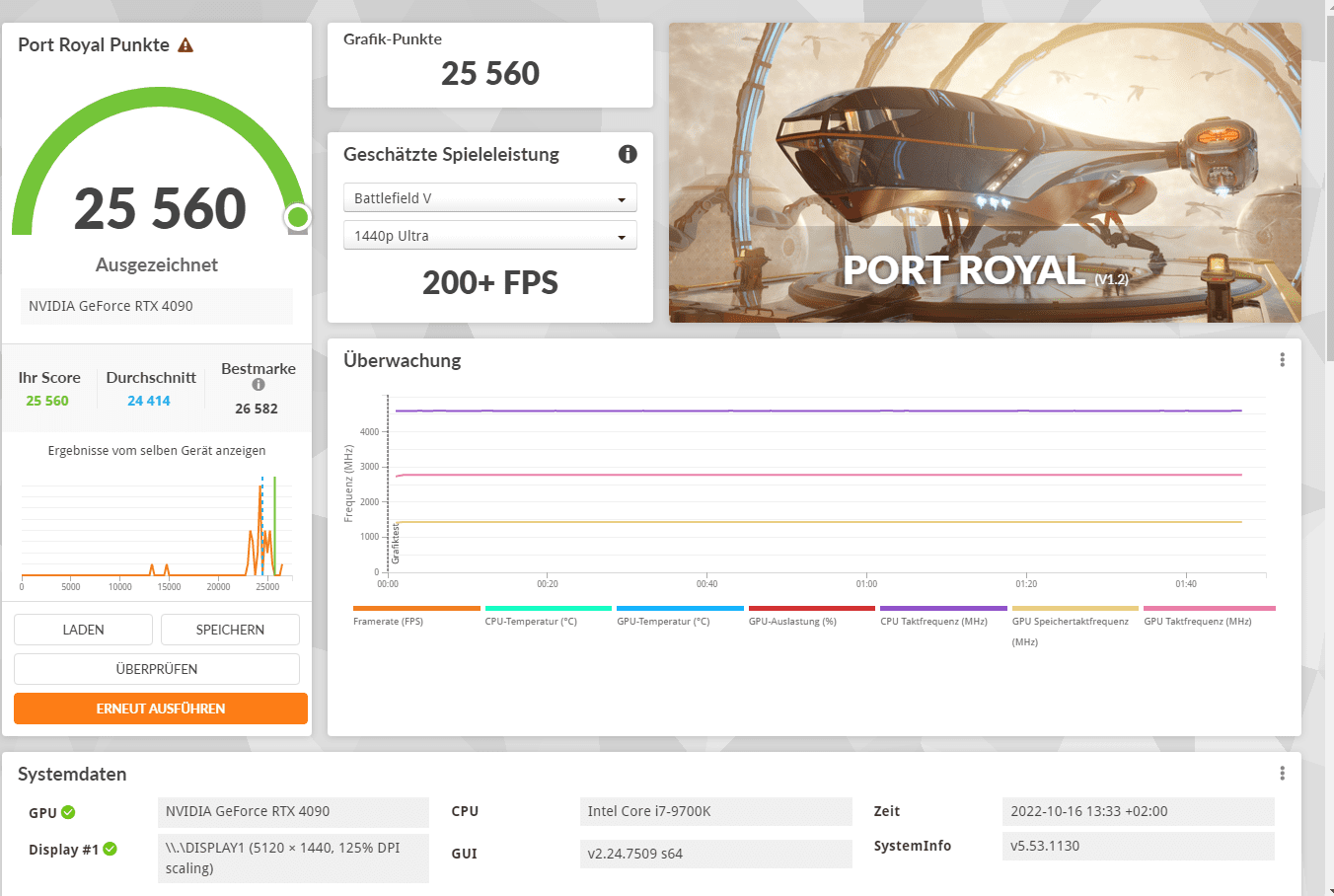Image resolution: width=1334 pixels, height=896 pixels.
Task: Toggle the CPU-Temperatur (°C) legend swatch
Action: tap(549, 609)
